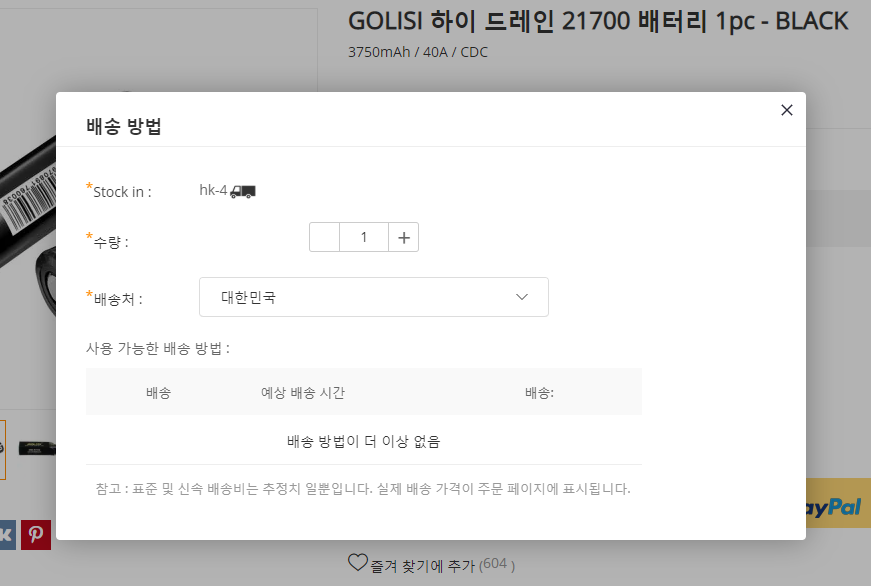
Task: Click the truck icon next to hk-4
Action: pyautogui.click(x=243, y=192)
